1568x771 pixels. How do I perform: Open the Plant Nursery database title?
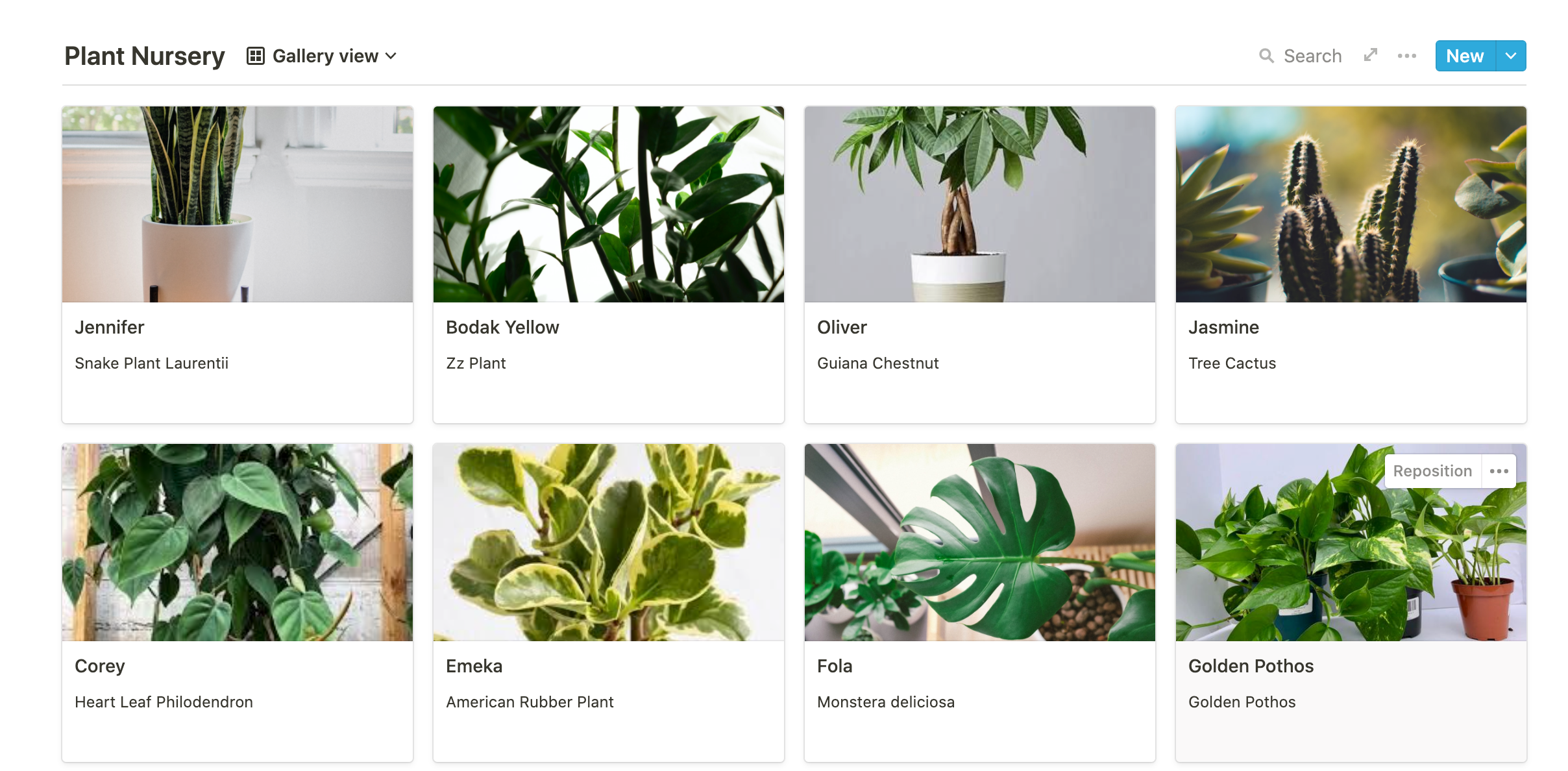(x=145, y=56)
